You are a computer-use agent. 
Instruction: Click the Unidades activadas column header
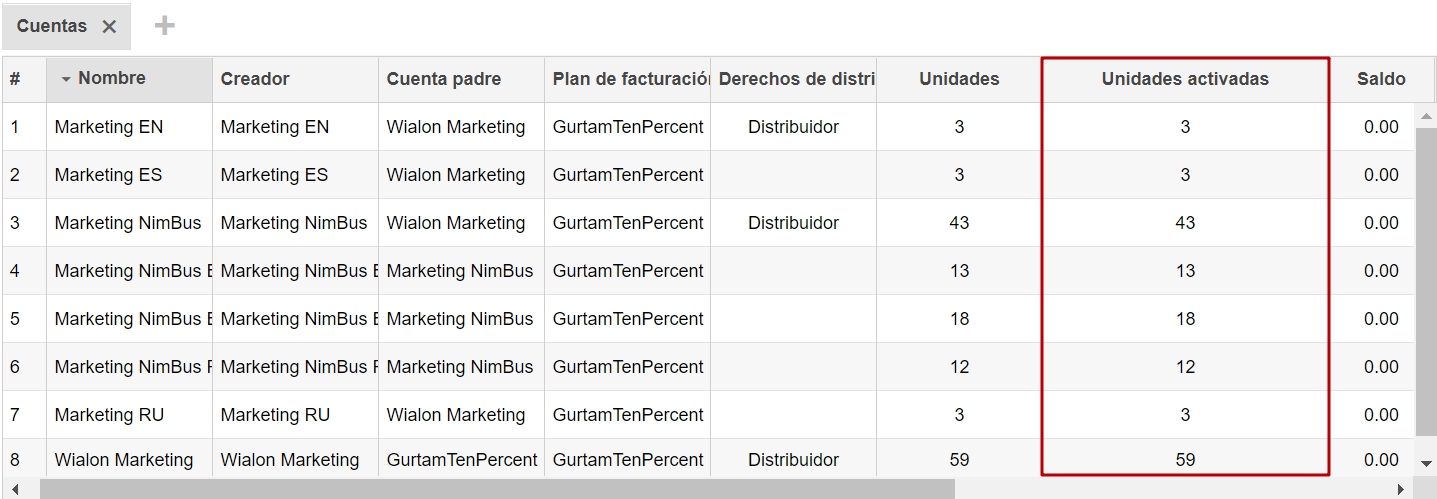point(1185,79)
